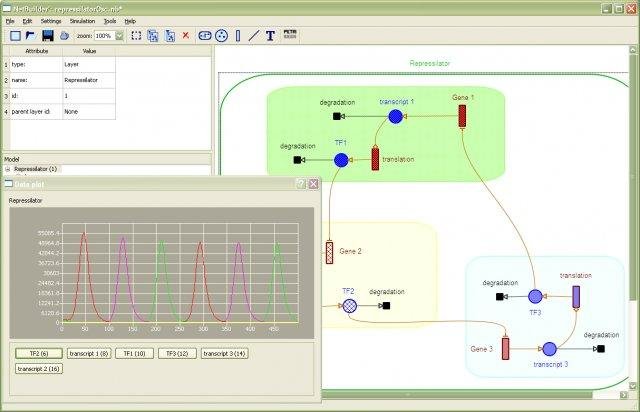Image resolution: width=640 pixels, height=412 pixels.
Task: Open the Edit menu
Action: [27, 21]
